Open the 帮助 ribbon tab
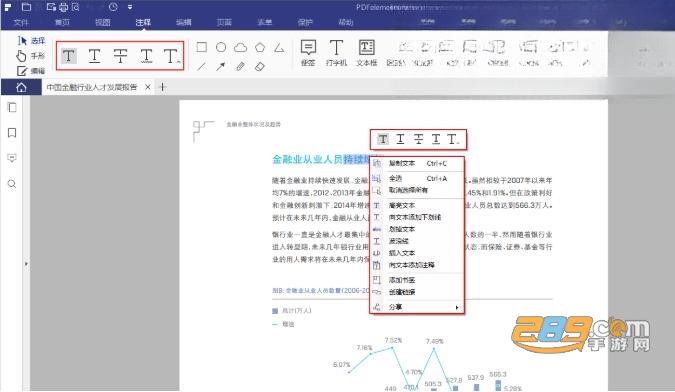 (x=345, y=22)
